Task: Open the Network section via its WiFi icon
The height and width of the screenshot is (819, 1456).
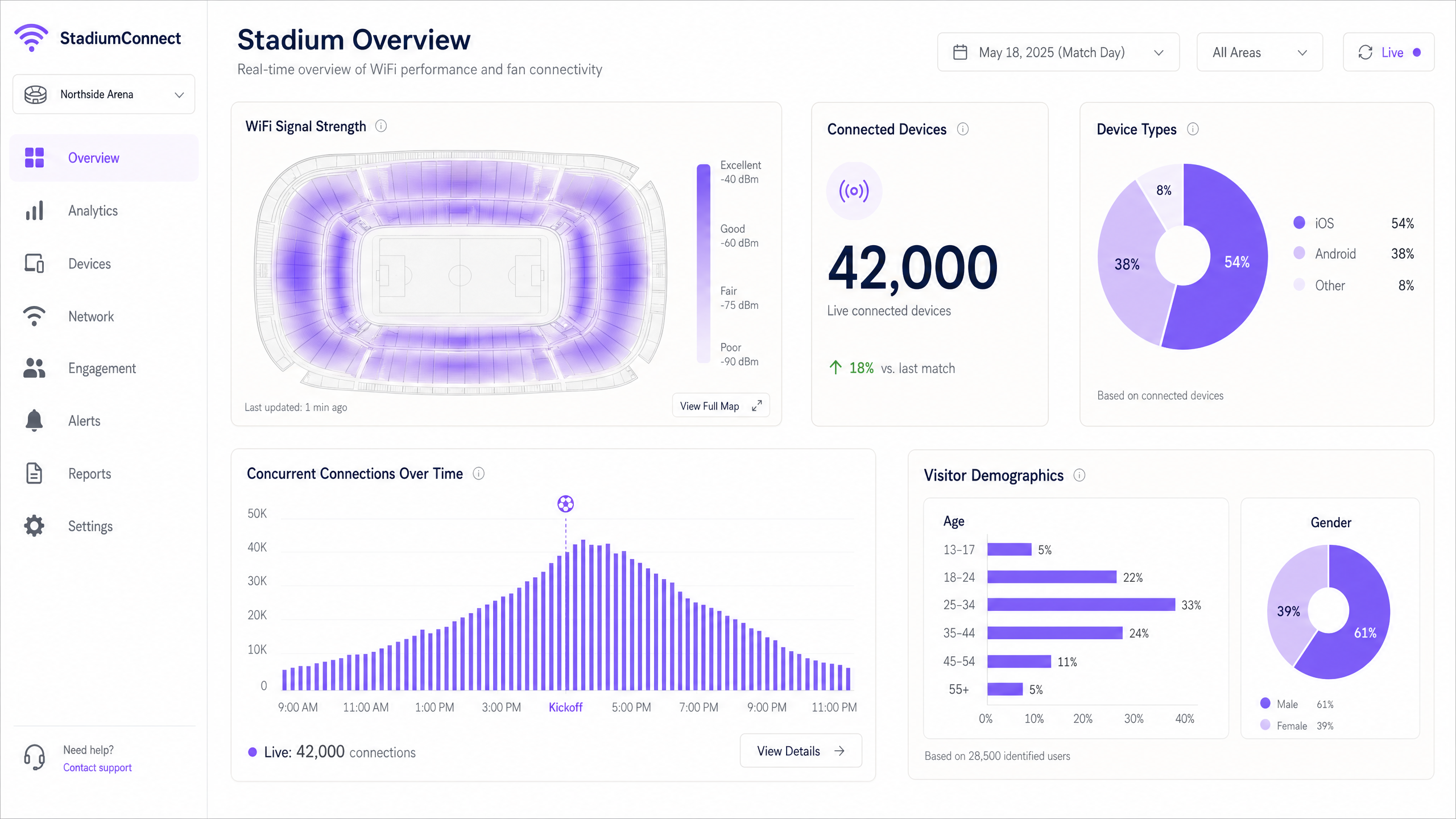Action: (x=34, y=316)
